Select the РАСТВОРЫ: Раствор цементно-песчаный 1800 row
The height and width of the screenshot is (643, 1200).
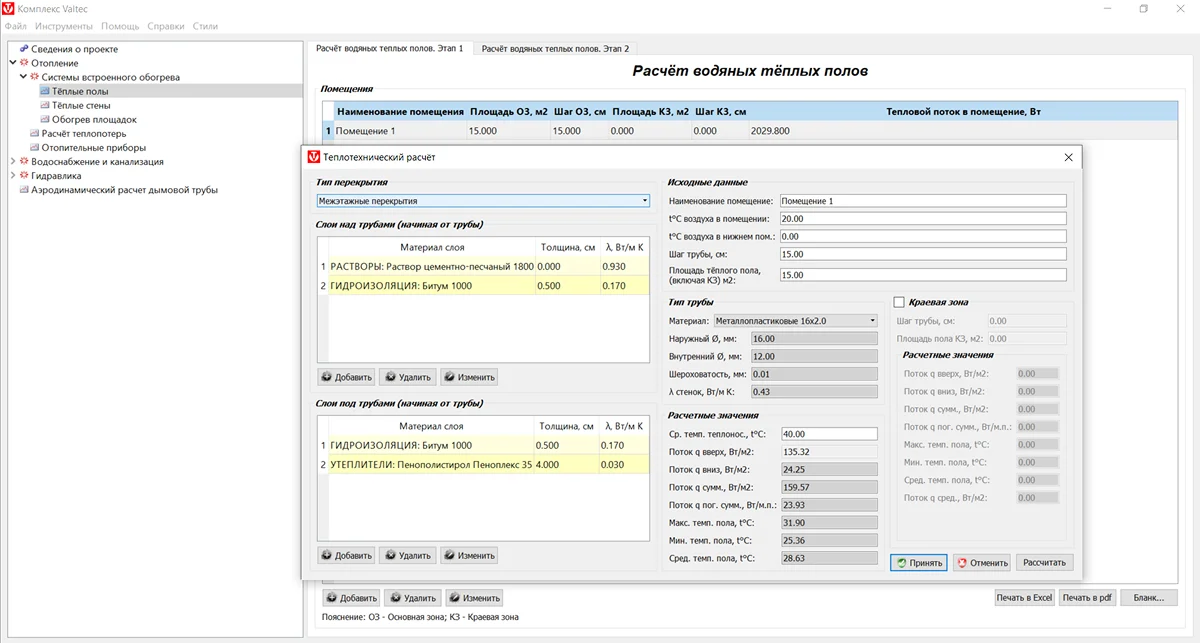[483, 267]
